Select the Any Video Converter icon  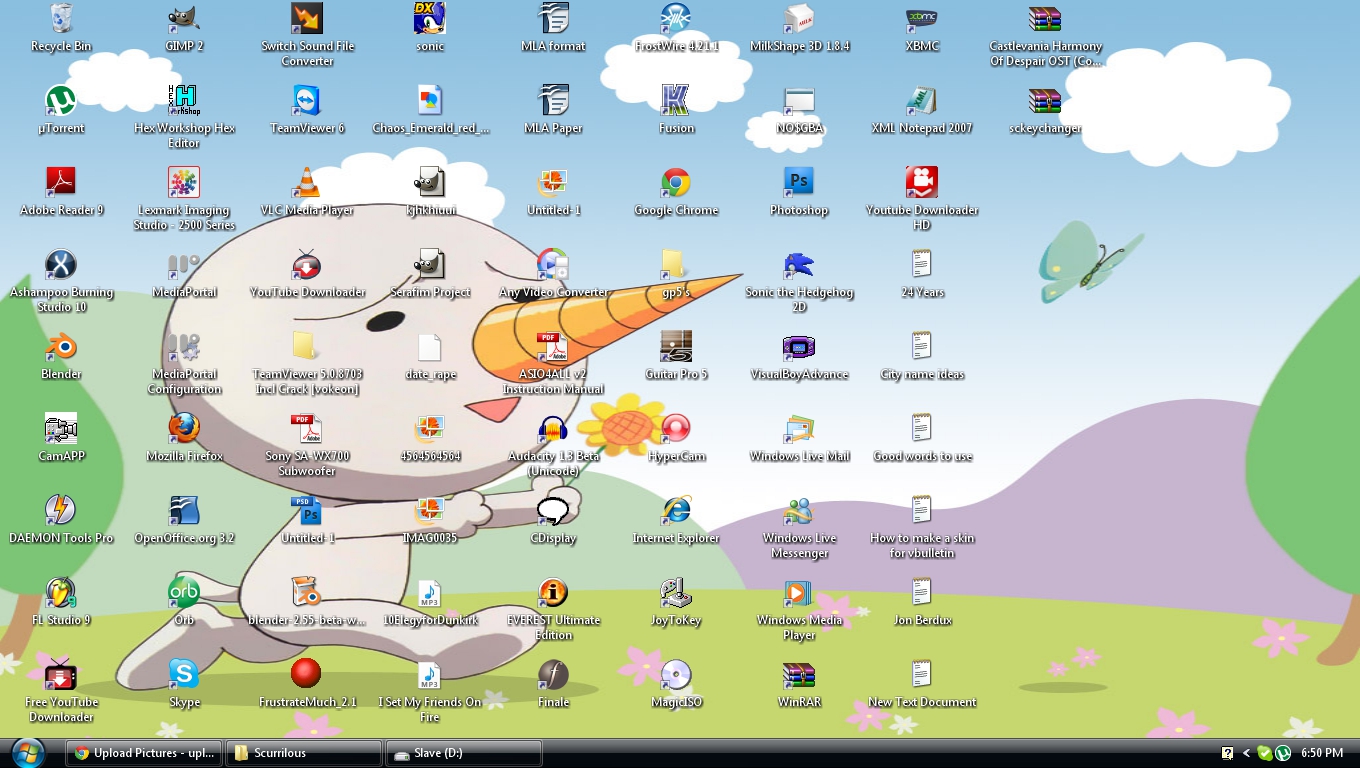[553, 264]
